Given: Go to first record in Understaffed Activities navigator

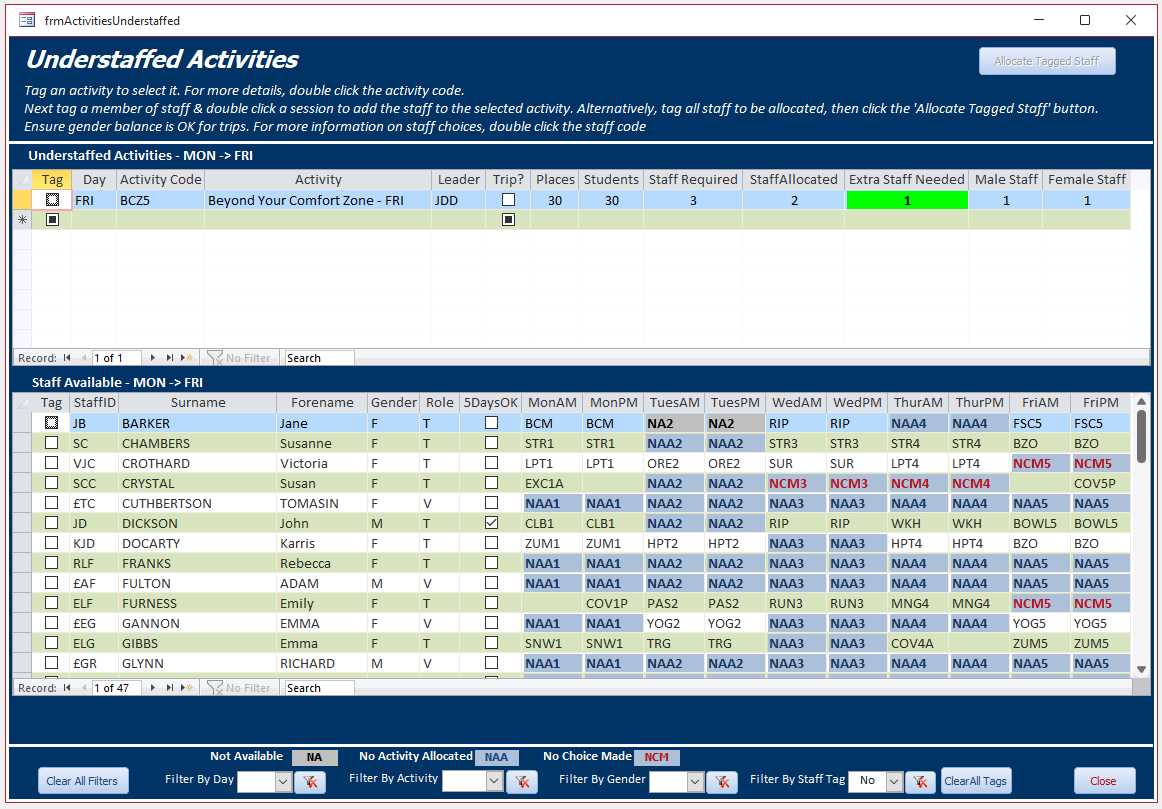Looking at the screenshot, I should [x=67, y=358].
